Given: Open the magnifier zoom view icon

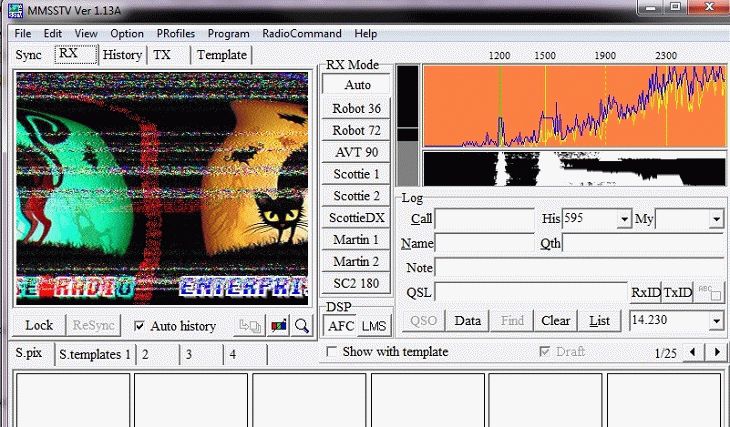Looking at the screenshot, I should tap(302, 325).
